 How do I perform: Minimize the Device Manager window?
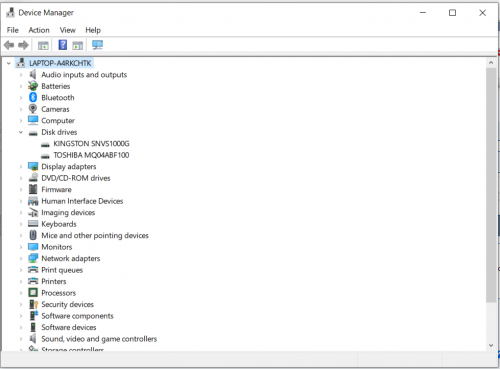coord(423,13)
